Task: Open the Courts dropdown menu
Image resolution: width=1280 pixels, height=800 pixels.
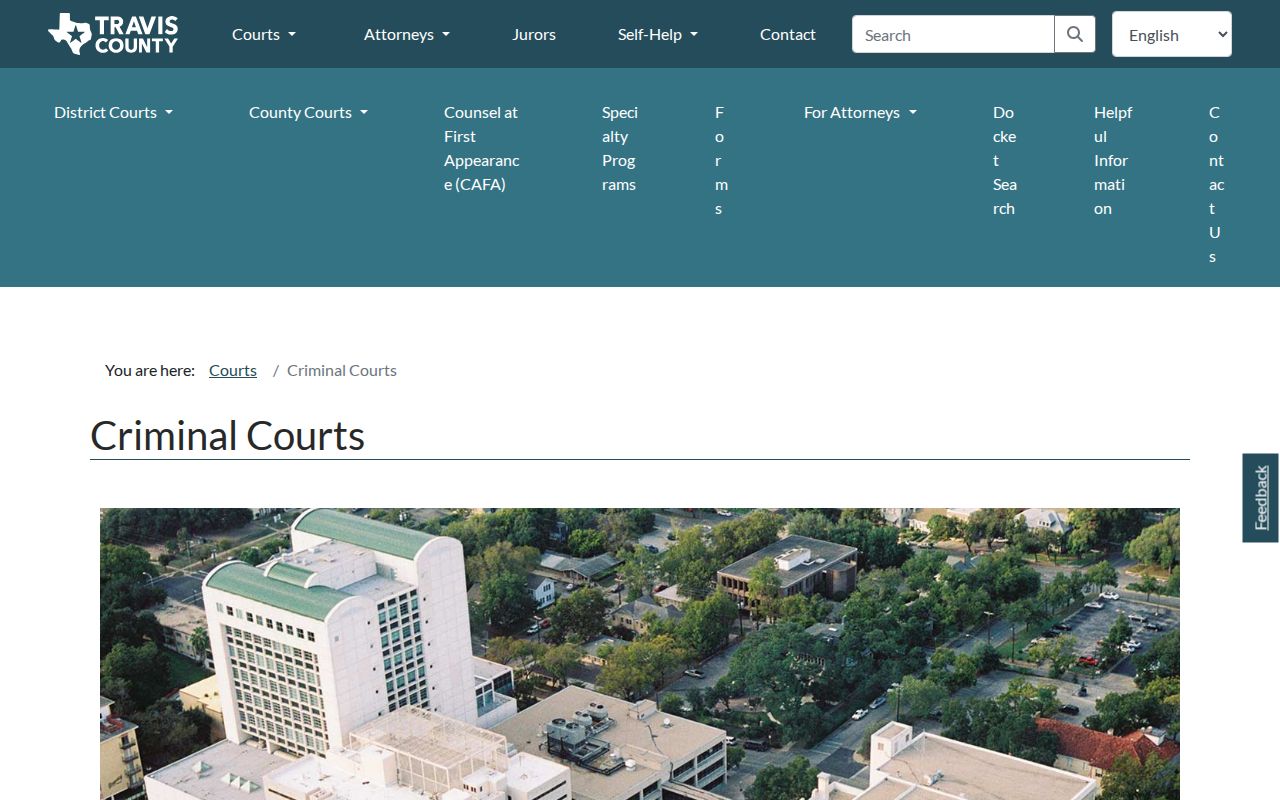Action: point(264,34)
